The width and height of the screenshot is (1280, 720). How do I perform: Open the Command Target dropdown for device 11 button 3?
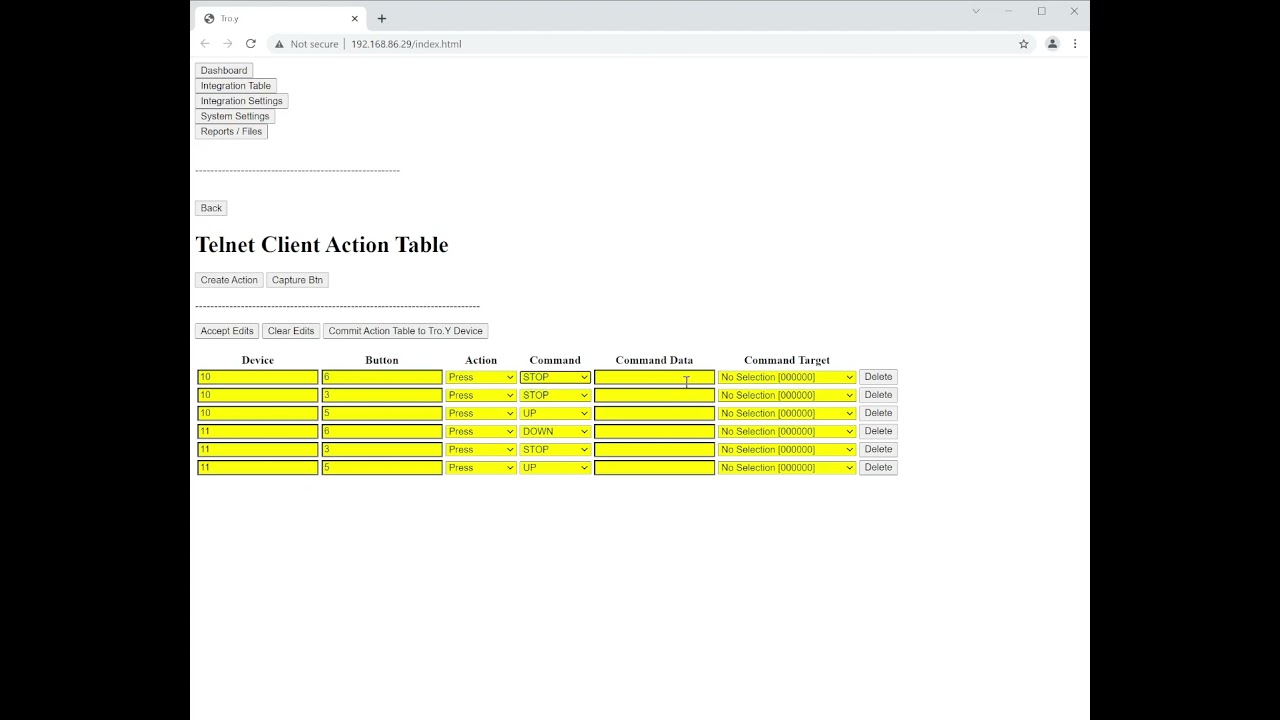(787, 449)
